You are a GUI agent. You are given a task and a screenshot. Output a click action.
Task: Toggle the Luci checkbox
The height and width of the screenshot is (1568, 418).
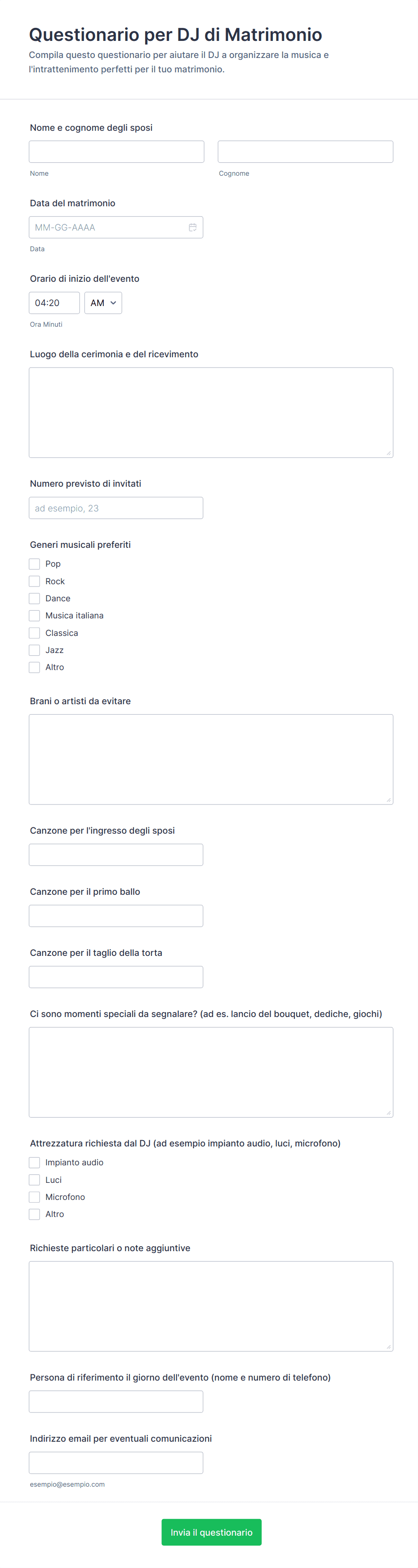click(35, 1180)
